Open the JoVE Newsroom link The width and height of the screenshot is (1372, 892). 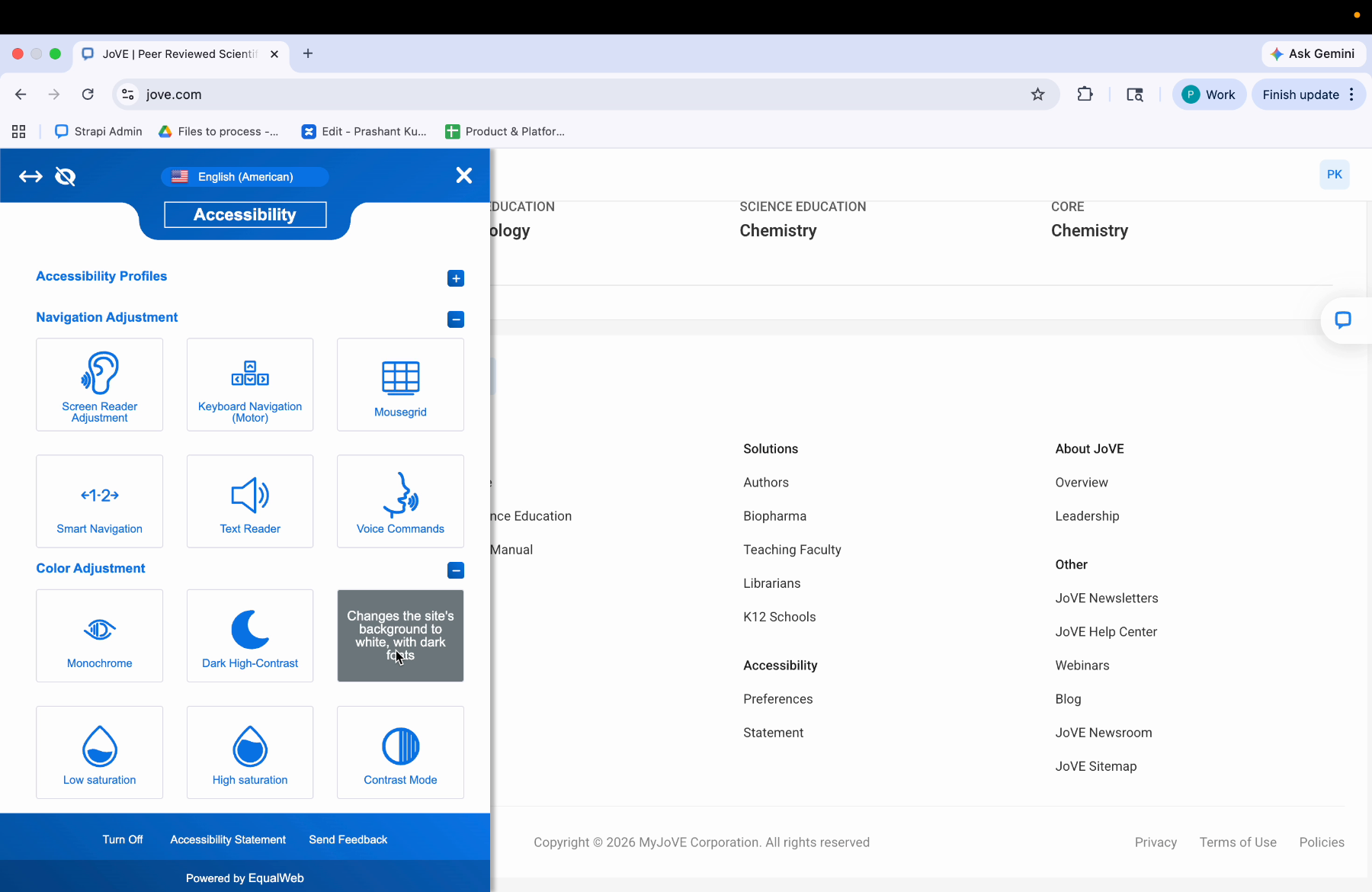click(x=1104, y=733)
